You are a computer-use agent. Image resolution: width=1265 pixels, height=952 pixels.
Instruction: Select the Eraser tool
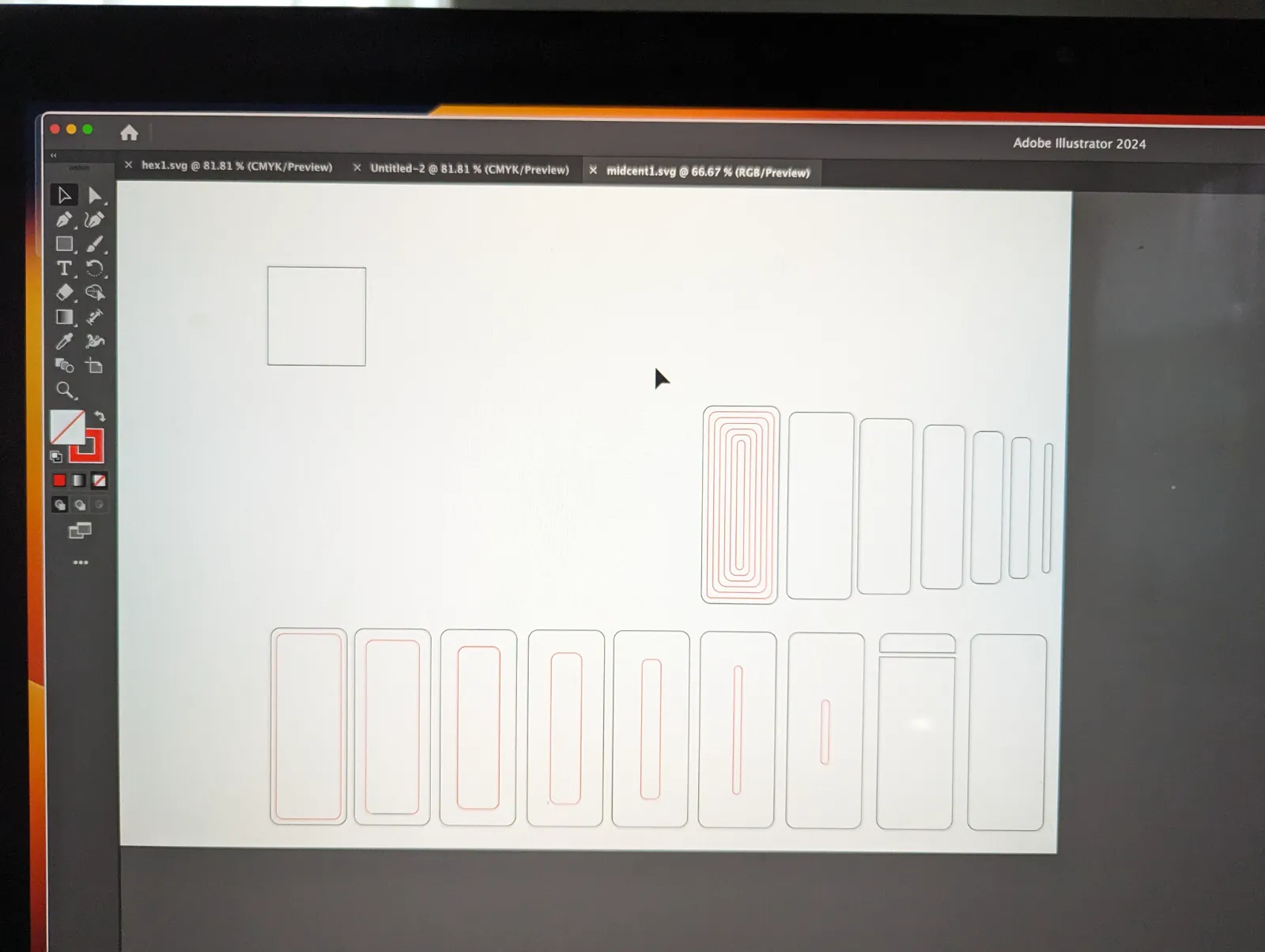pyautogui.click(x=64, y=293)
